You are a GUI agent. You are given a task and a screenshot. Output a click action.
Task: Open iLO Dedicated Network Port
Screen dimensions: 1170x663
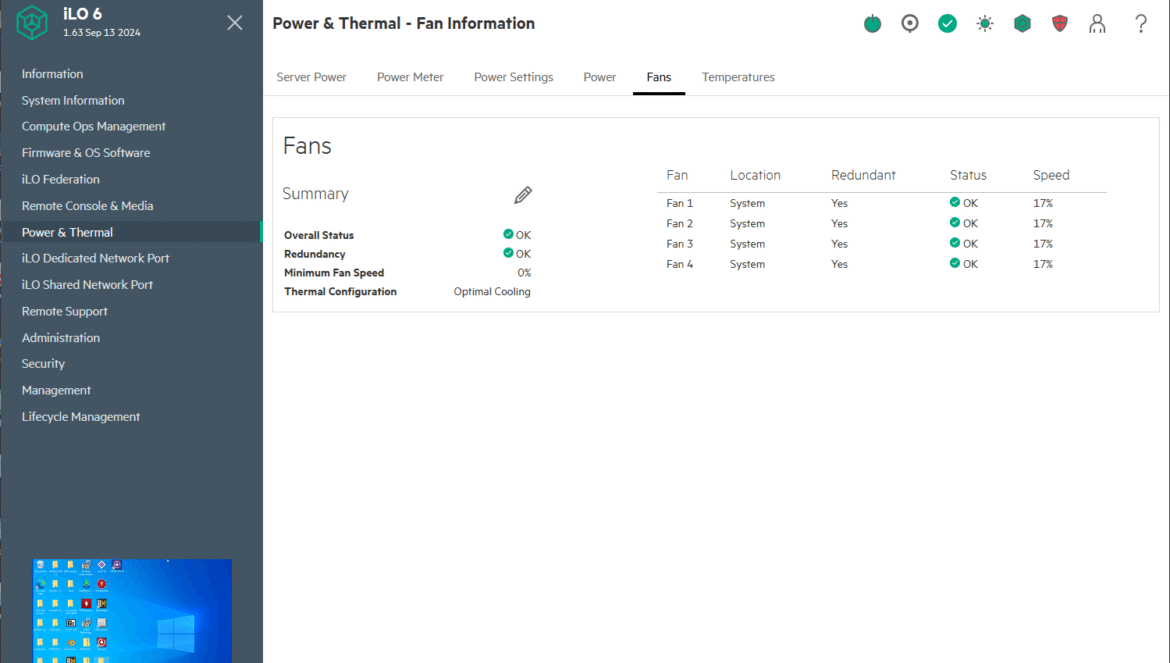[x=96, y=258]
